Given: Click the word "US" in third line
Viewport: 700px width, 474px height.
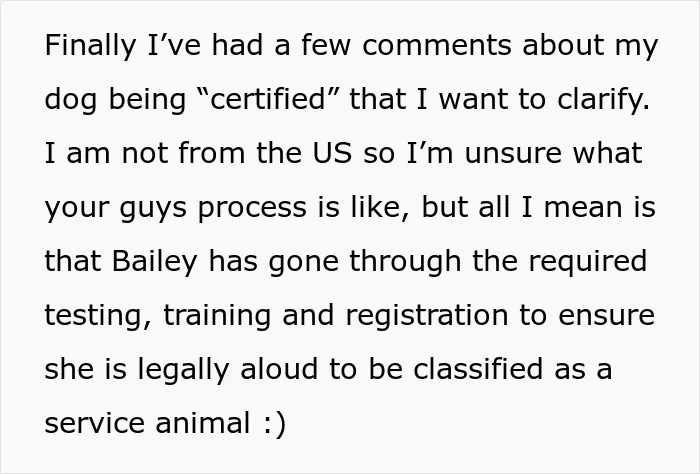Looking at the screenshot, I should point(332,153).
